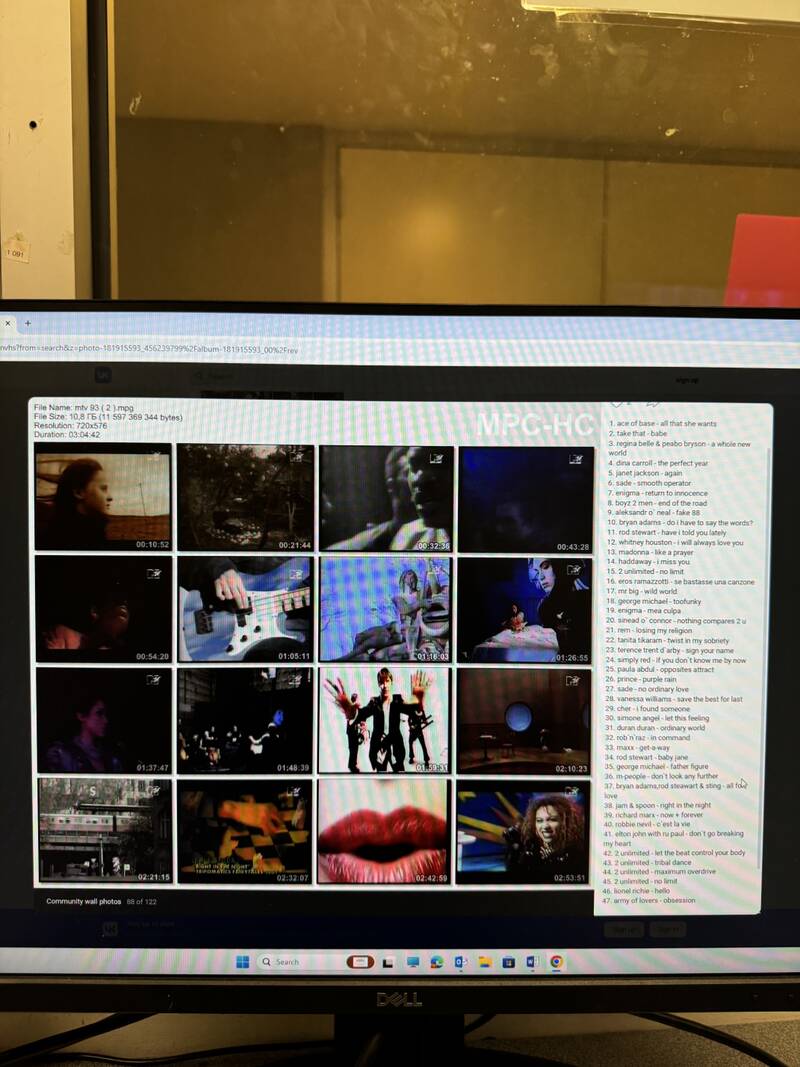The image size is (800, 1067).
Task: Click the browser address bar URL
Action: pyautogui.click(x=150, y=349)
